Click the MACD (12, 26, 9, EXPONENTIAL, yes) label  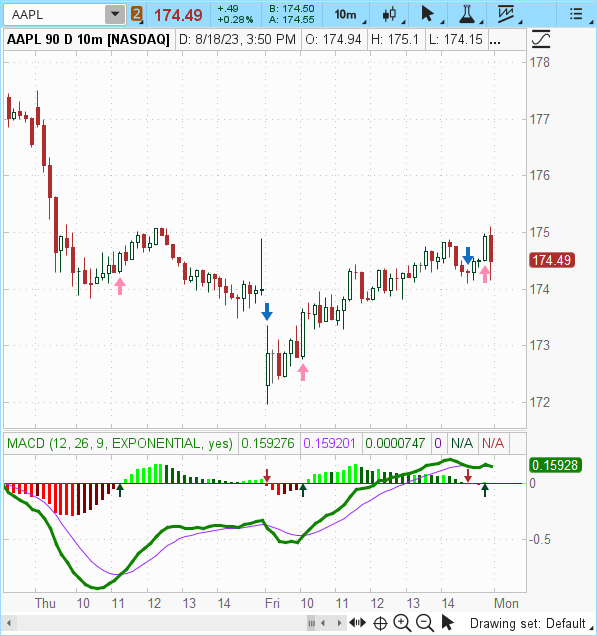120,443
